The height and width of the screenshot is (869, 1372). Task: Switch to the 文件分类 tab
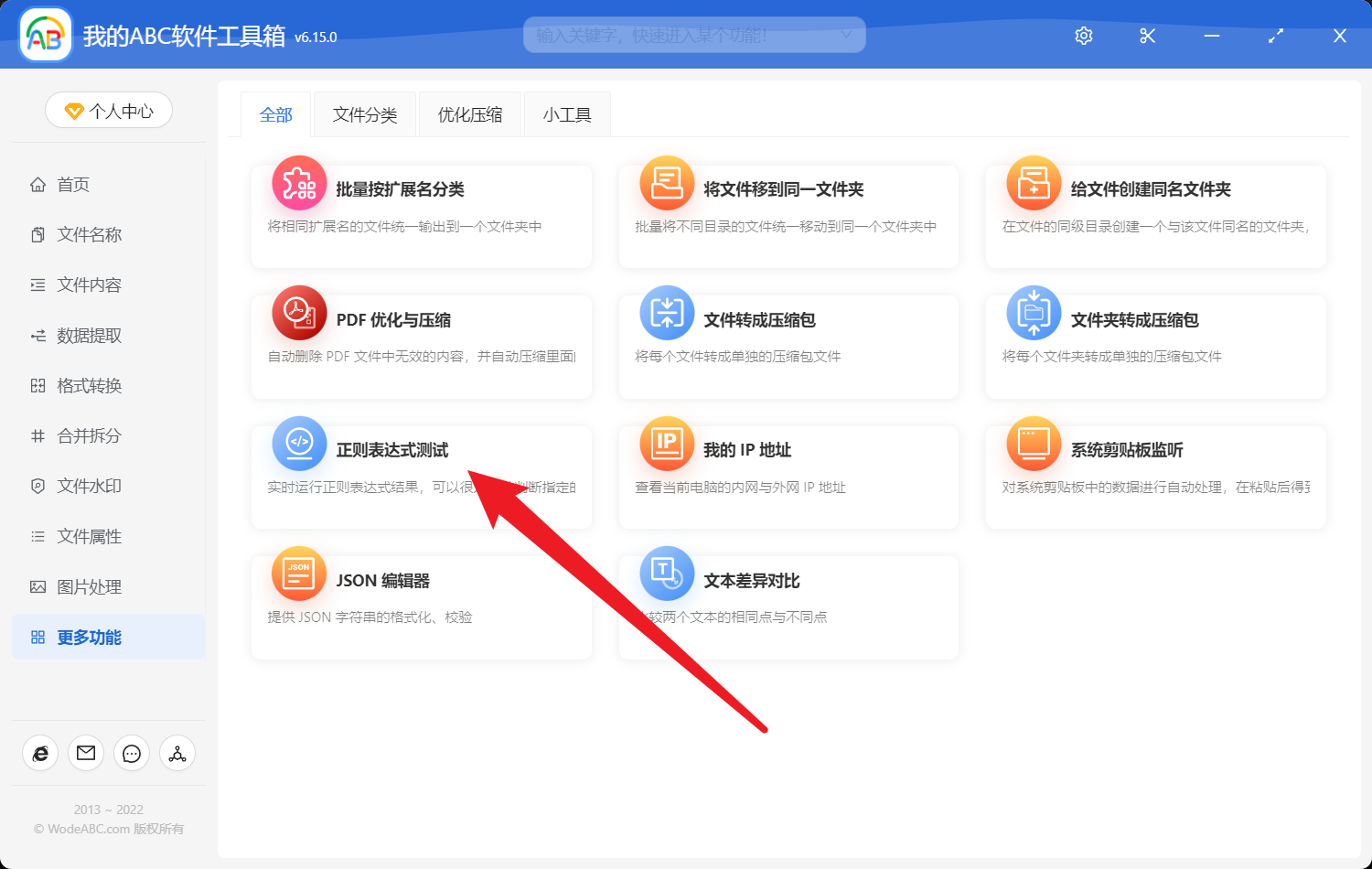[364, 113]
